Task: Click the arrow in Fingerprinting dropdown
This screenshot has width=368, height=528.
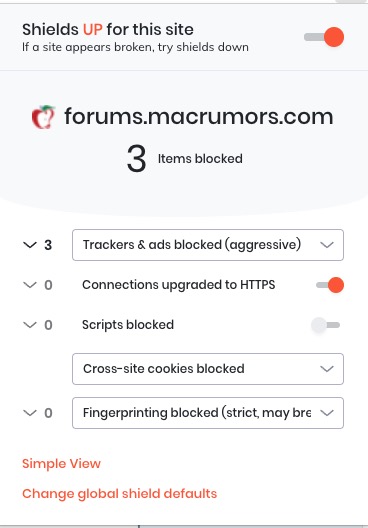Action: tap(327, 413)
